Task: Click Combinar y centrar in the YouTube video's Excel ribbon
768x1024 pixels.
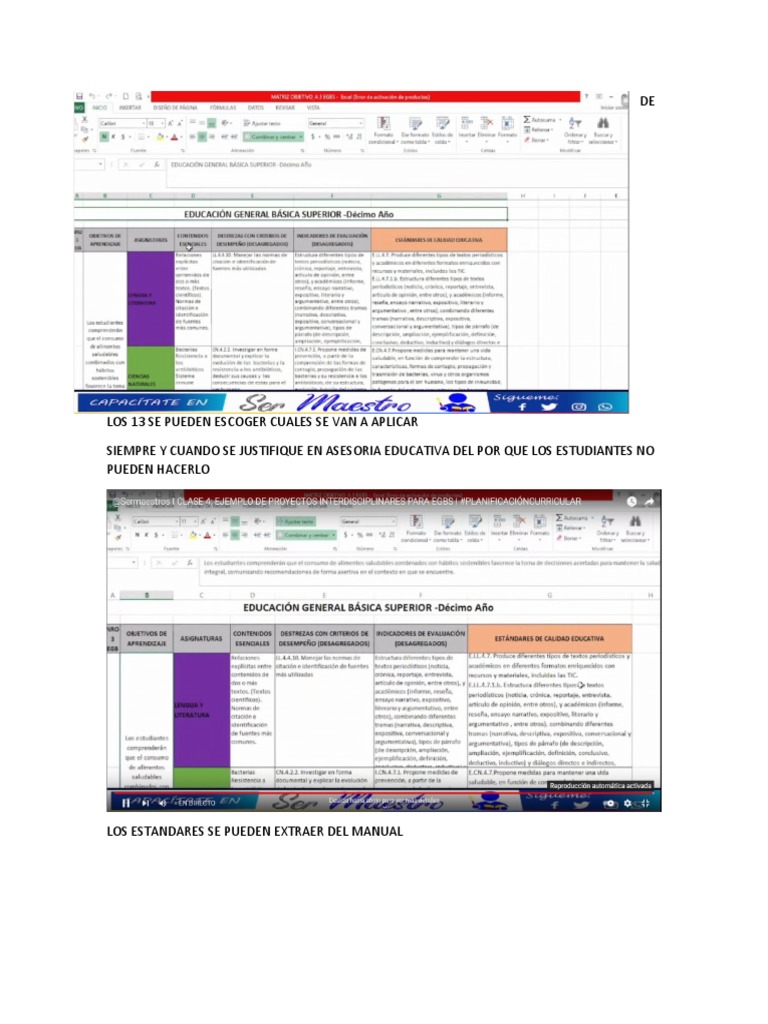Action: coord(306,535)
